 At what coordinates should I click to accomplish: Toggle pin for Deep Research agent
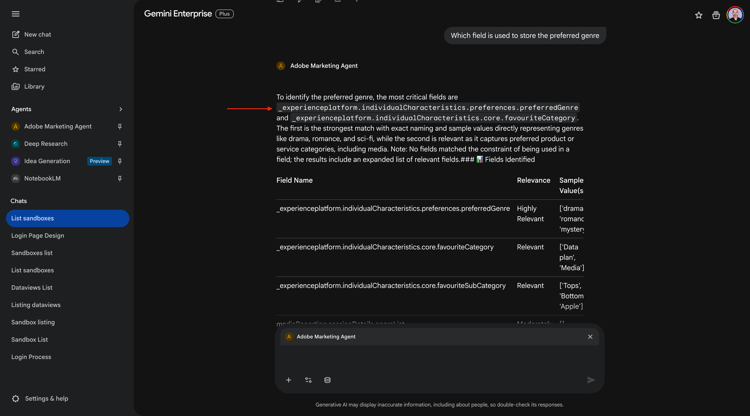(x=120, y=144)
